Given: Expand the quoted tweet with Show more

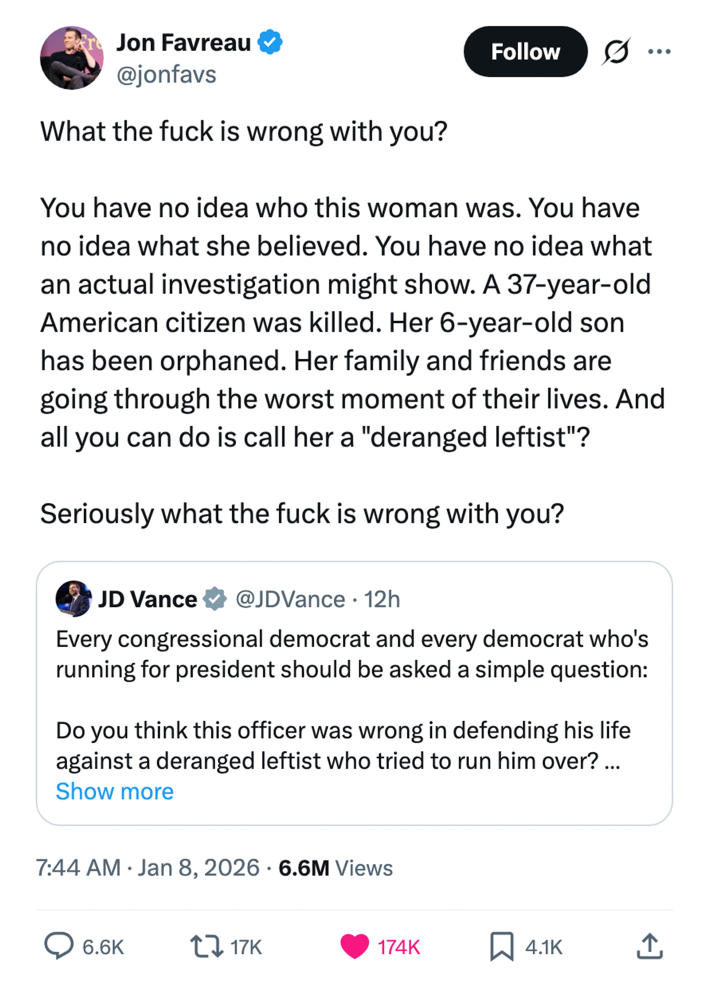Looking at the screenshot, I should 114,791.
